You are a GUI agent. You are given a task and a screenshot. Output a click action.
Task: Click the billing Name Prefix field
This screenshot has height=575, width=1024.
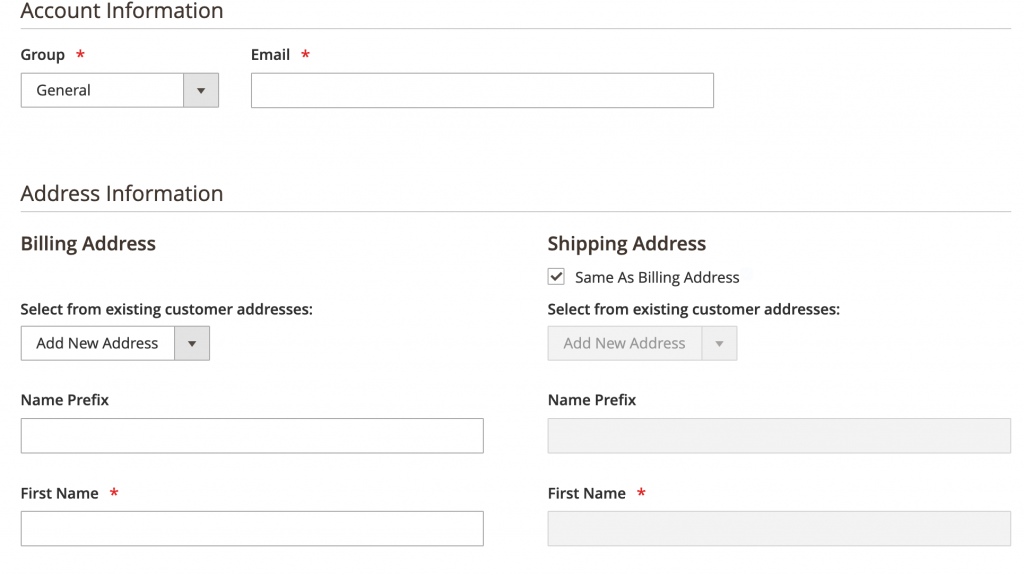(x=252, y=436)
